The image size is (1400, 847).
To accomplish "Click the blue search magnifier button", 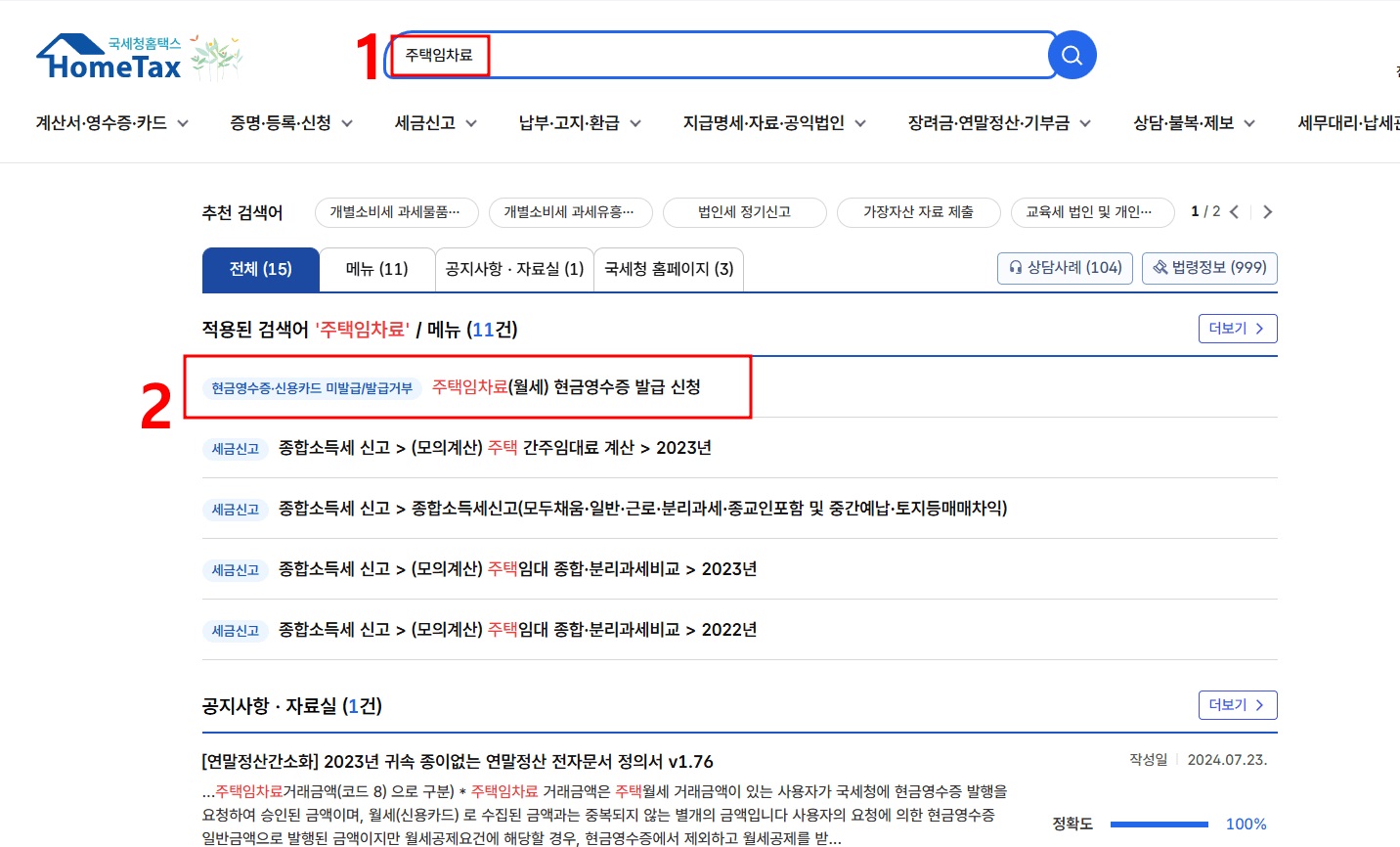I will pyautogui.click(x=1072, y=56).
